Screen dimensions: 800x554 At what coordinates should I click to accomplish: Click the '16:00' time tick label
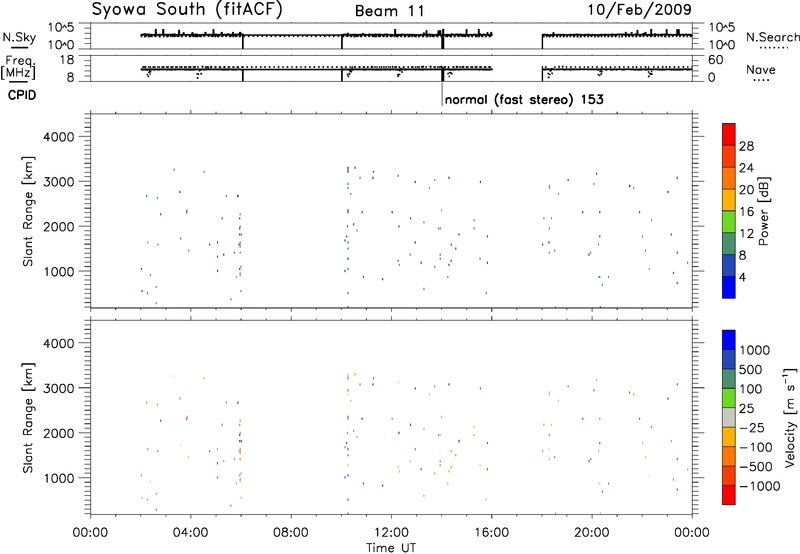point(491,532)
